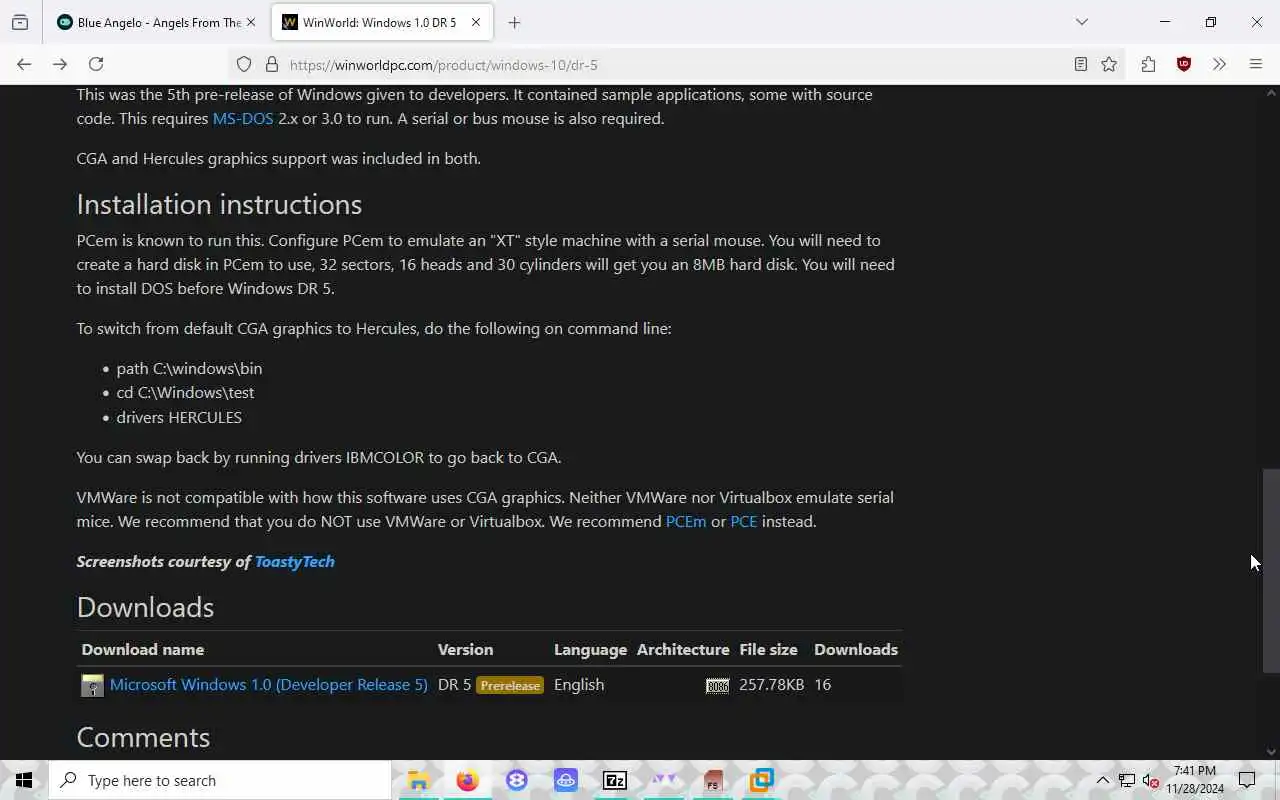The width and height of the screenshot is (1280, 800).
Task: Click the Download name column header
Action: [x=143, y=649]
